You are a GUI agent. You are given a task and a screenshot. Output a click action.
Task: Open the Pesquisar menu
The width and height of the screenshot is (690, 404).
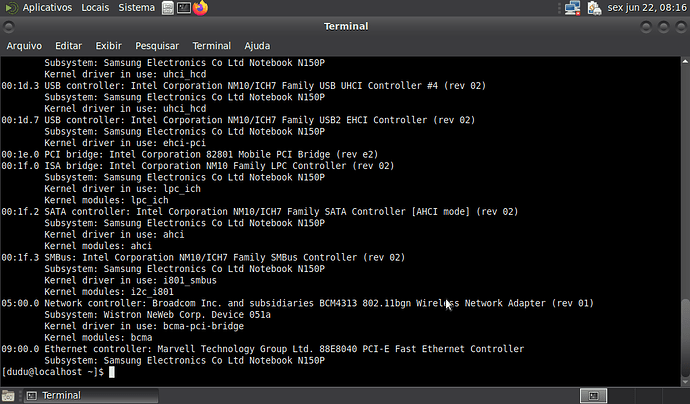(x=157, y=46)
